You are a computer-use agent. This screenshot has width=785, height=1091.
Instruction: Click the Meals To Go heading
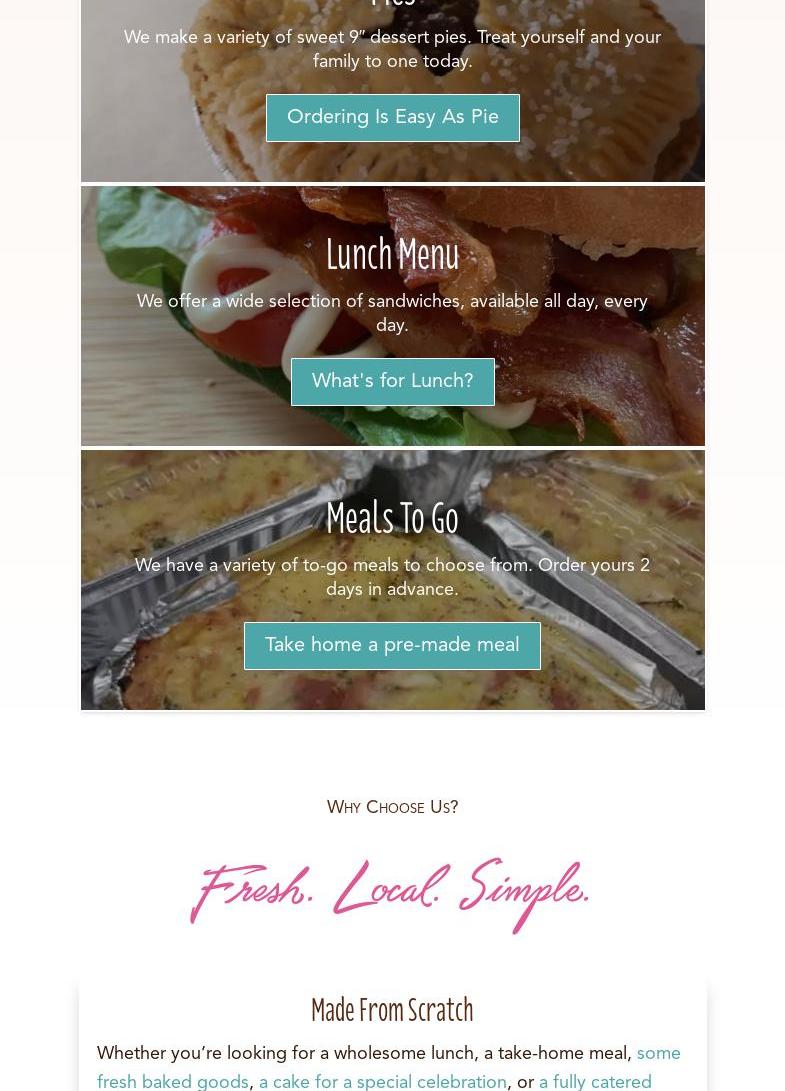[x=392, y=518]
